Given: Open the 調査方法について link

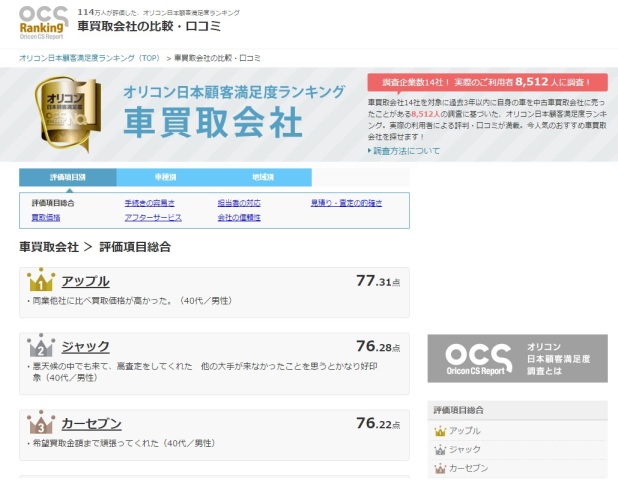Looking at the screenshot, I should pyautogui.click(x=406, y=151).
